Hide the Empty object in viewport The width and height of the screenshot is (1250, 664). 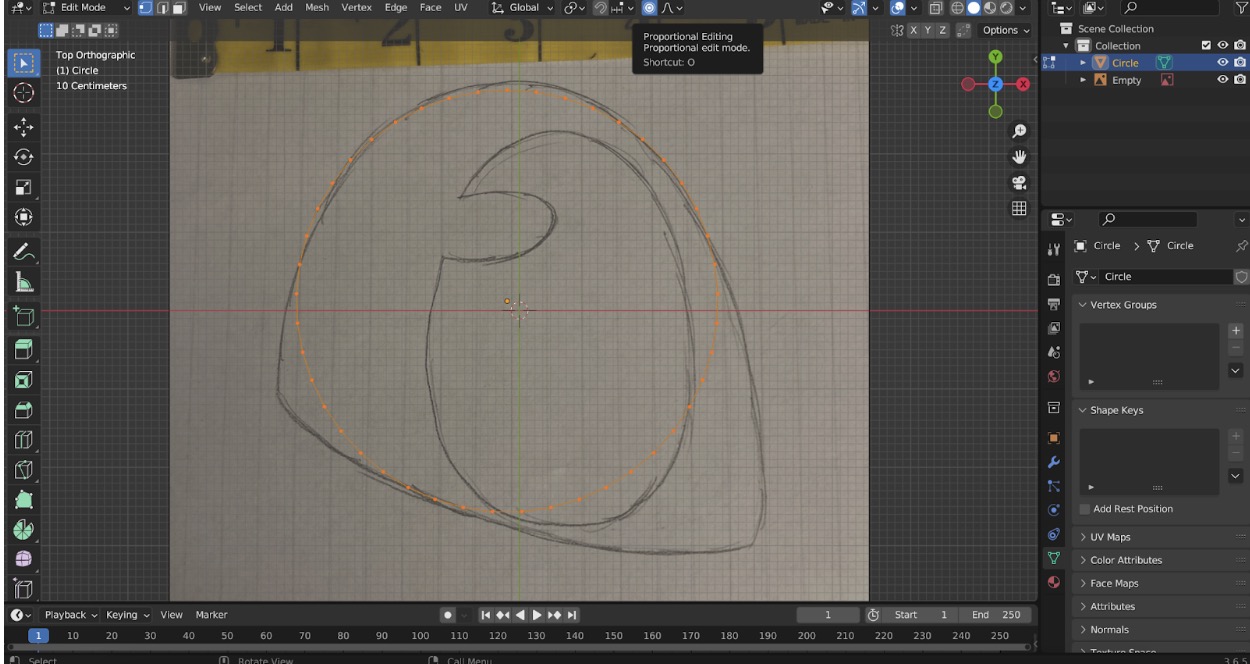pyautogui.click(x=1222, y=80)
